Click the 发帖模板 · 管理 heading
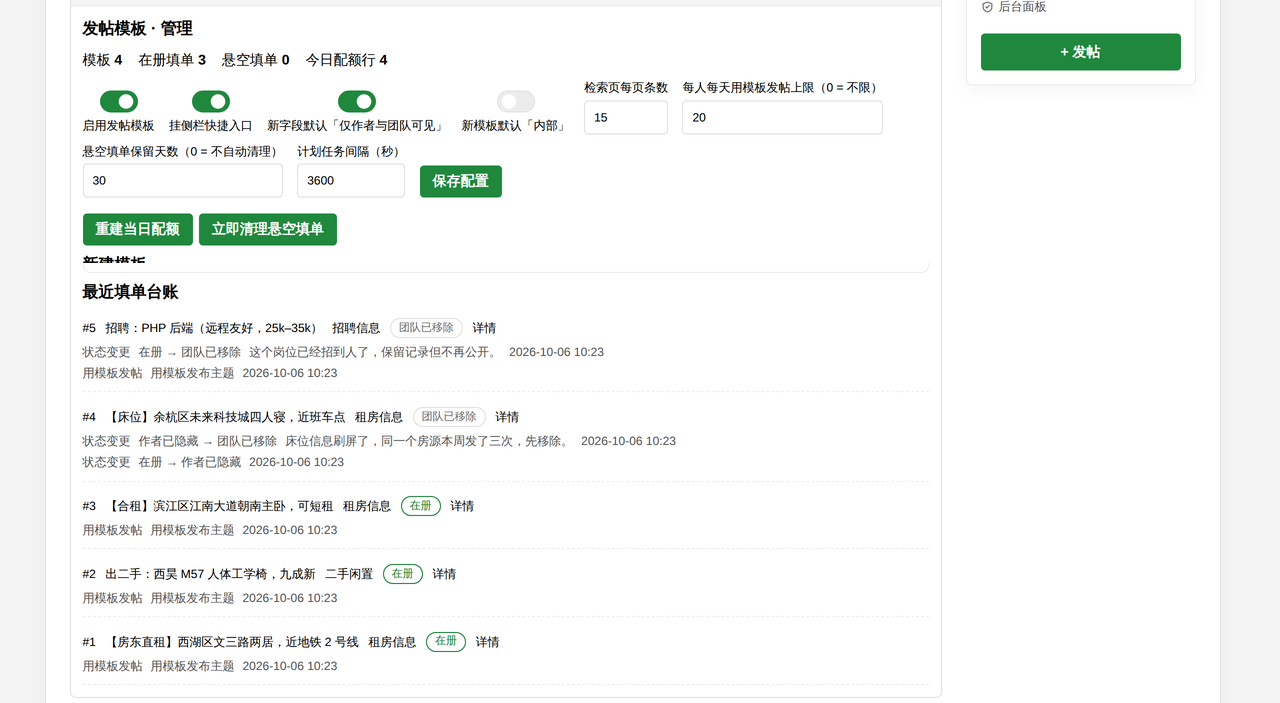 click(137, 29)
